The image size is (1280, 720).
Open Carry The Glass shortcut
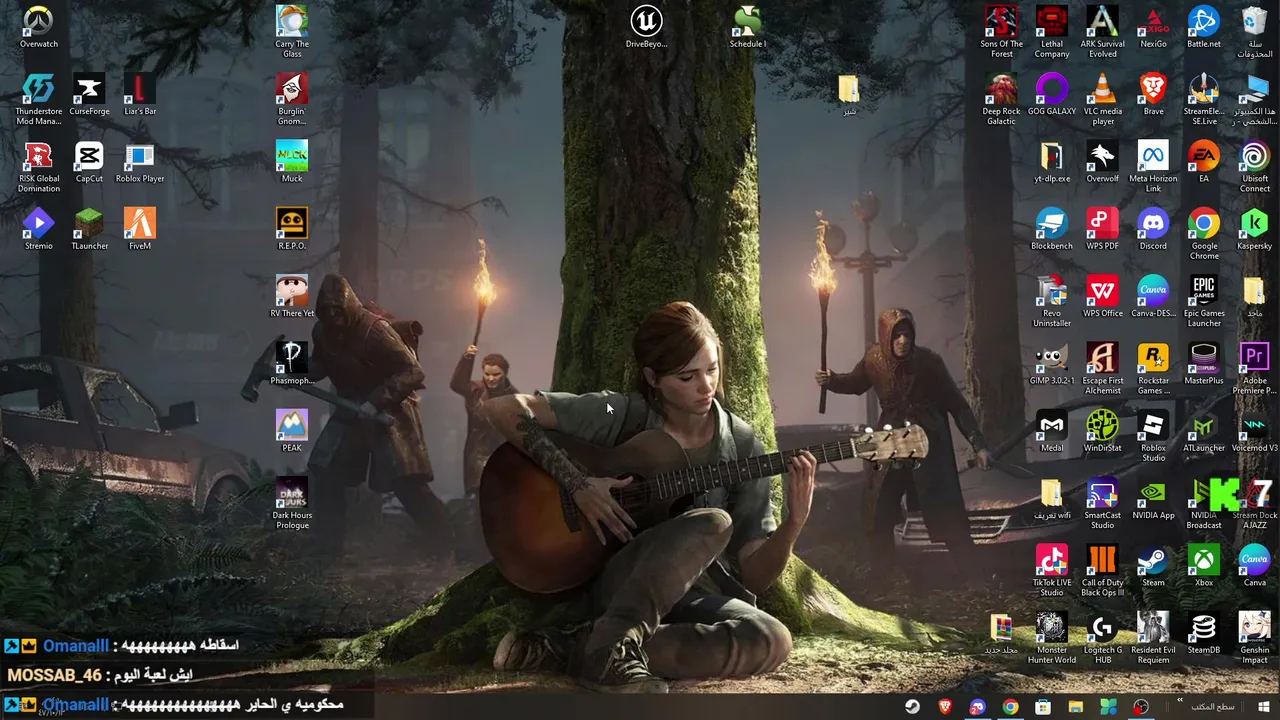[x=292, y=32]
